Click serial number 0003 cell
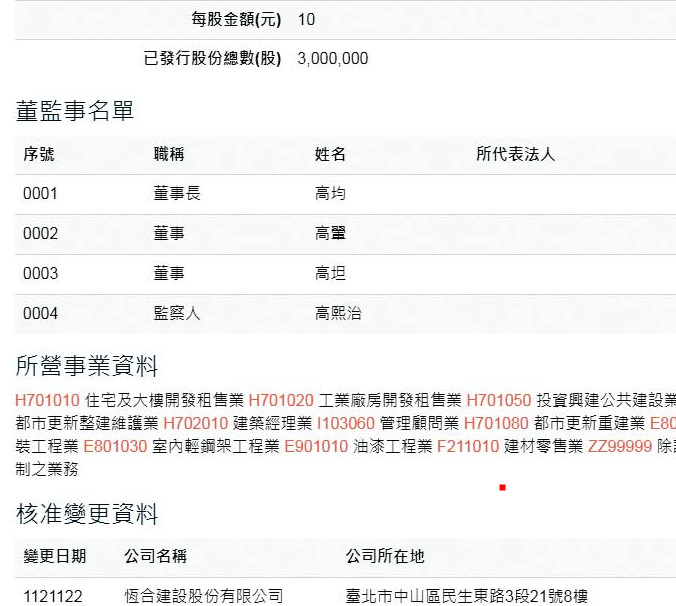Image resolution: width=676 pixels, height=606 pixels. [x=40, y=273]
